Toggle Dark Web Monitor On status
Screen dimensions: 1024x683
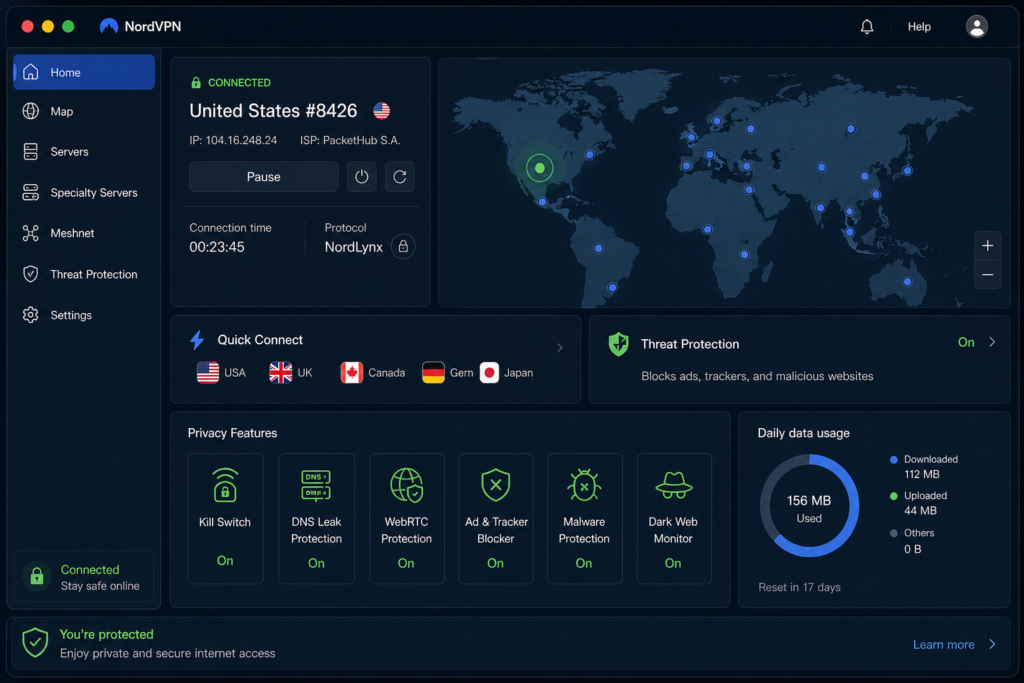673,564
